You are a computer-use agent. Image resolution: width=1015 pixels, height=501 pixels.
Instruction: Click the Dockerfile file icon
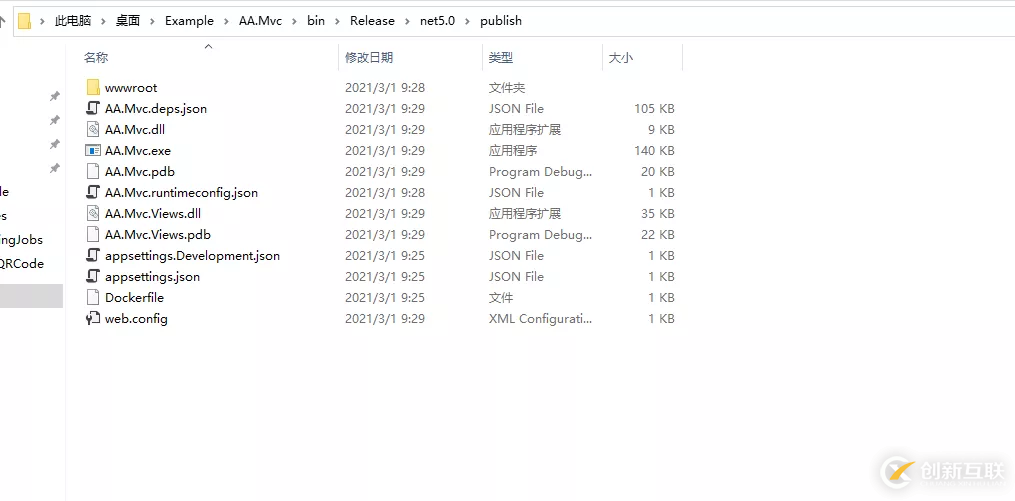(x=93, y=298)
